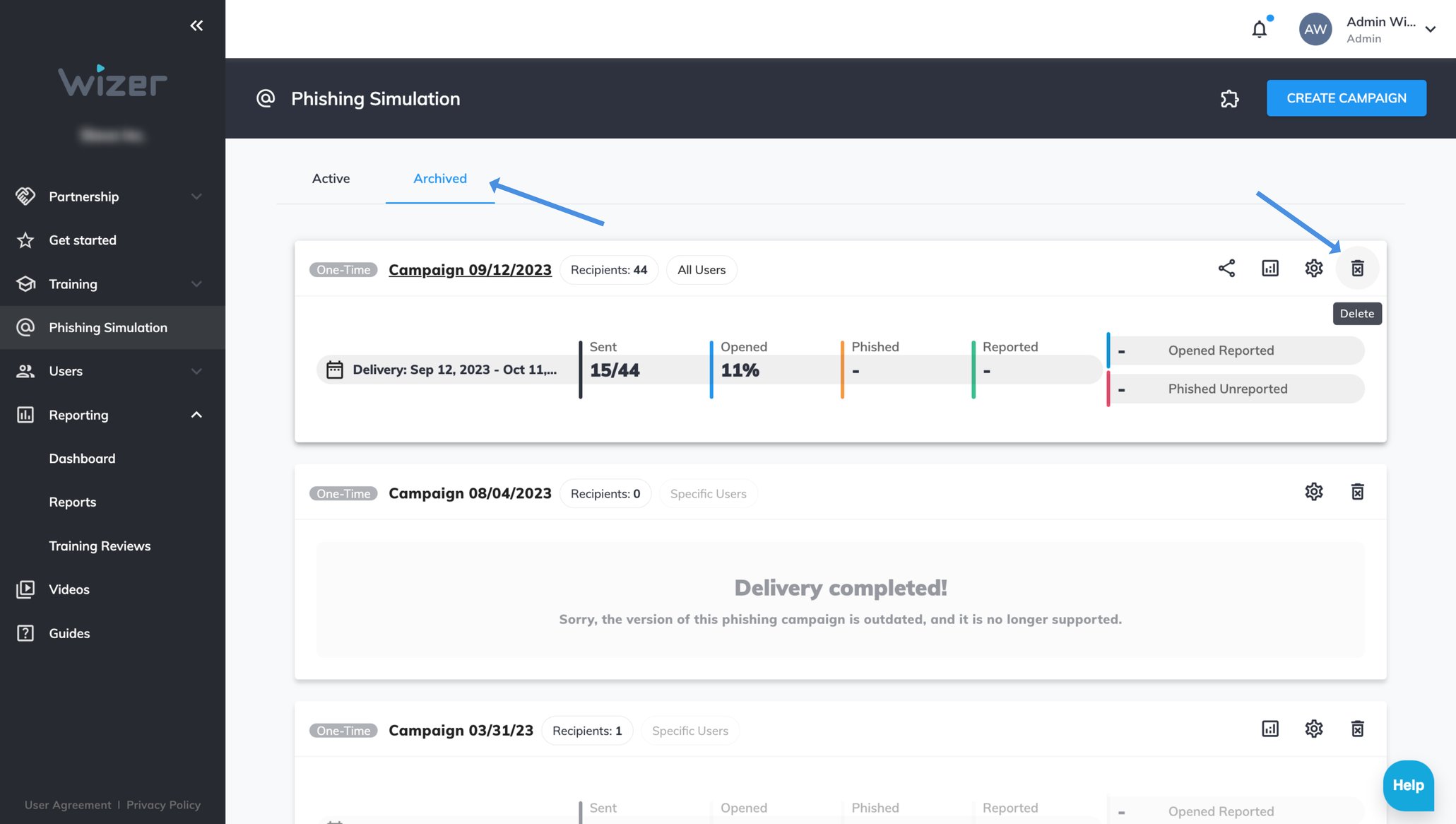Open the Campaign 09/12/2023 link
The width and height of the screenshot is (1456, 824).
click(x=469, y=269)
